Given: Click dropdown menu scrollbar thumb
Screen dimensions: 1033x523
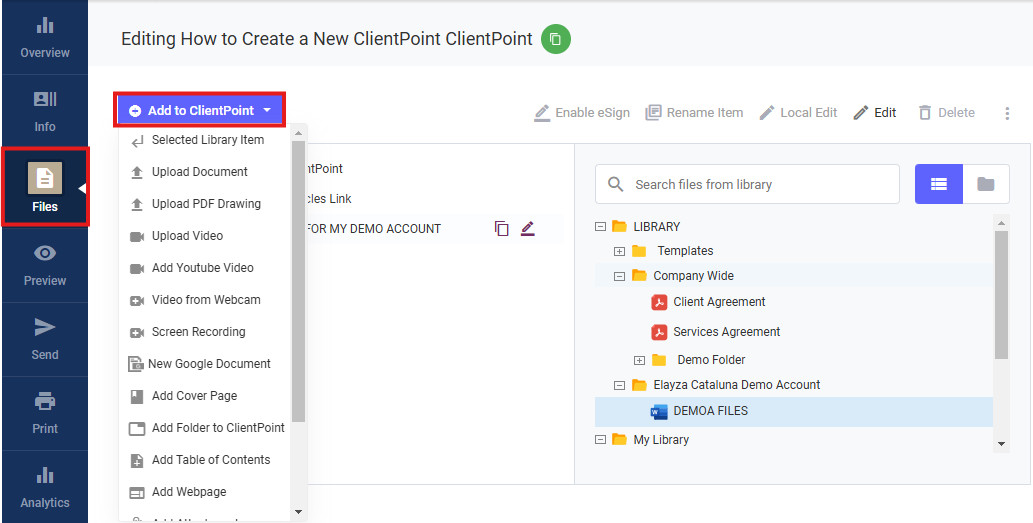Looking at the screenshot, I should [x=298, y=281].
